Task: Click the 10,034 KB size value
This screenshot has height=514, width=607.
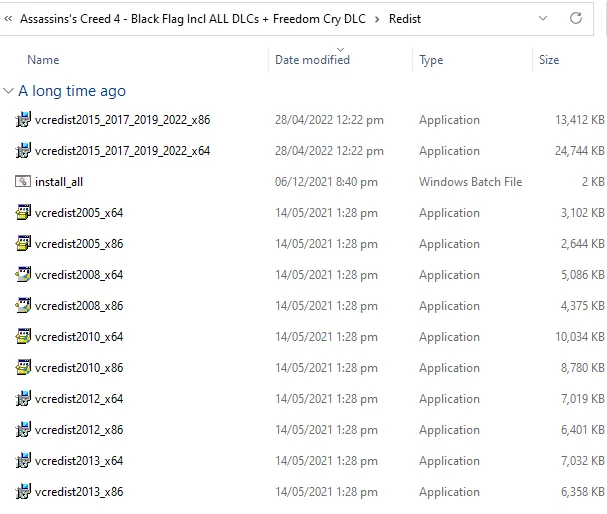Action: point(580,337)
